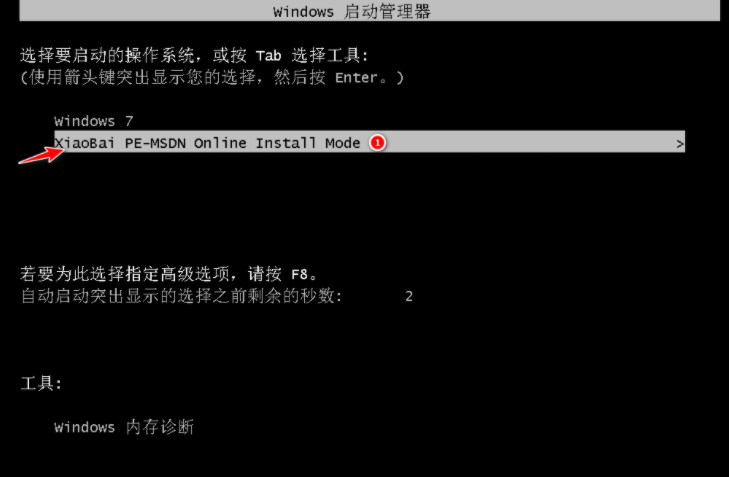729x477 pixels.
Task: Select XiaoBai PE-MSDN Online Install Mode entry
Action: click(x=370, y=142)
